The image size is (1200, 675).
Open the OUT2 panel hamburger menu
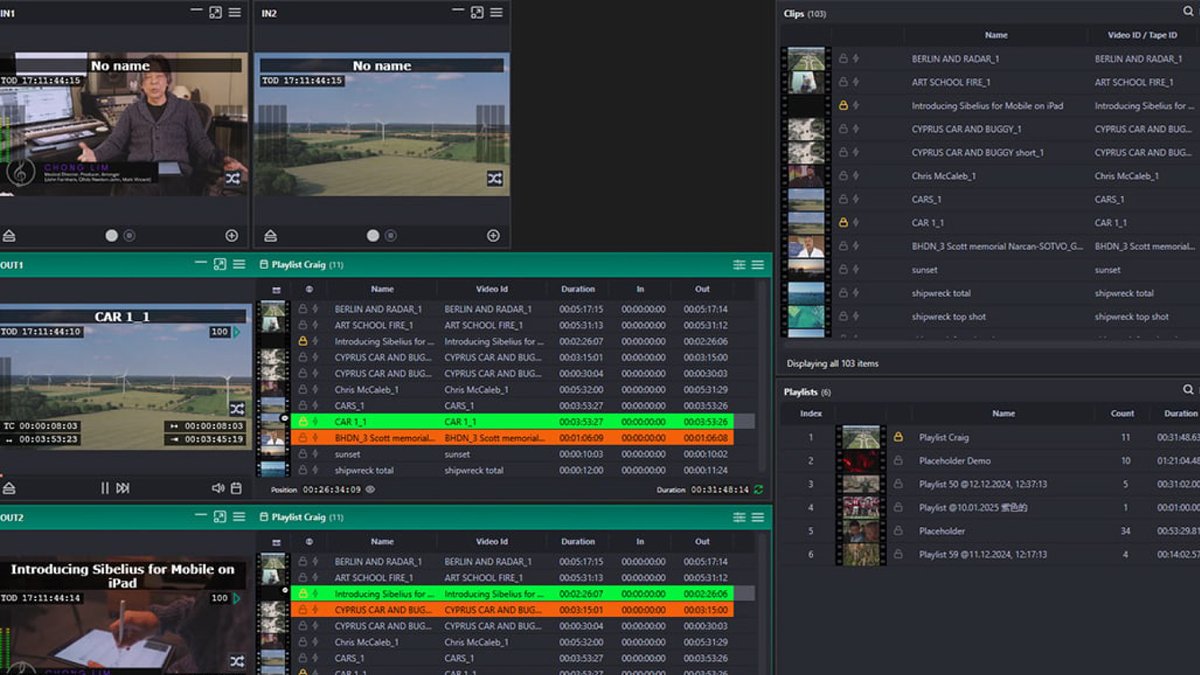[x=239, y=516]
